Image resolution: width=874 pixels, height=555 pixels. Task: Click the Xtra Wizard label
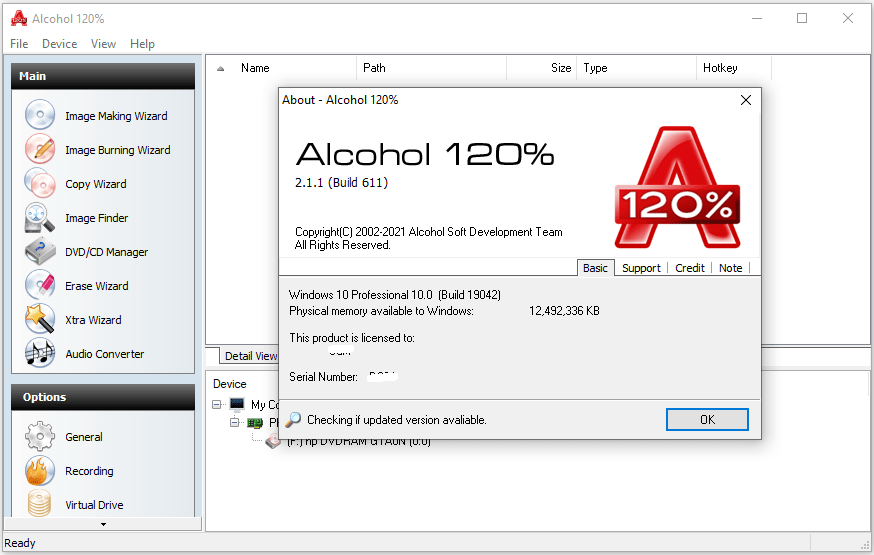93,320
